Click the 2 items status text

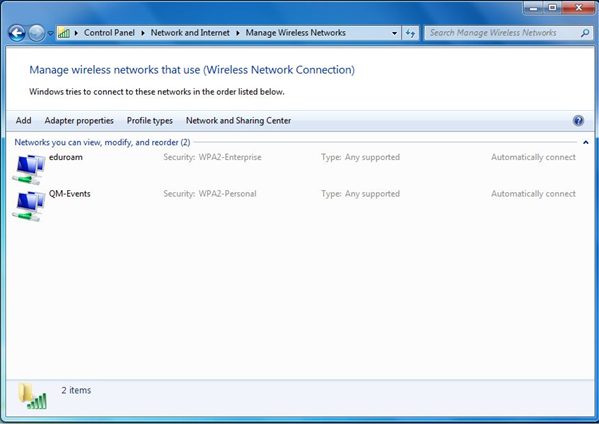coord(76,390)
